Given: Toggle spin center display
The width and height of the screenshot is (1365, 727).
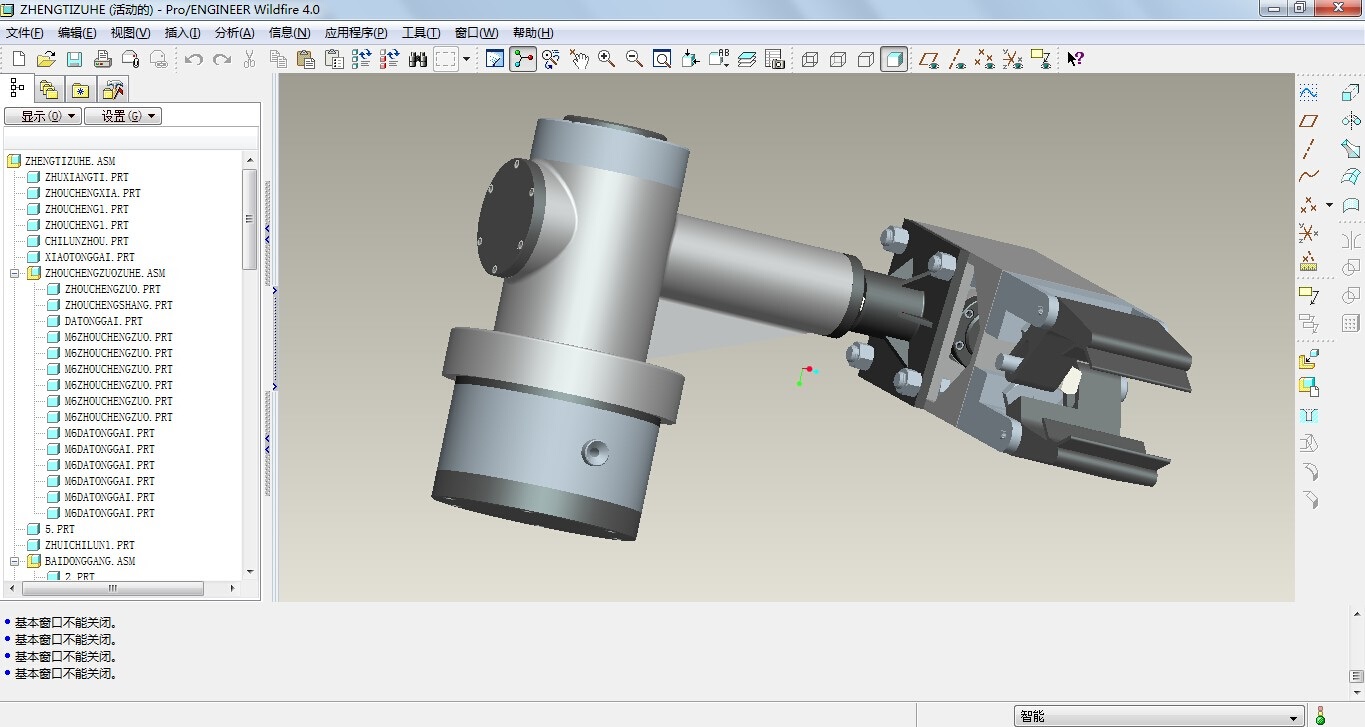Looking at the screenshot, I should (x=523, y=60).
